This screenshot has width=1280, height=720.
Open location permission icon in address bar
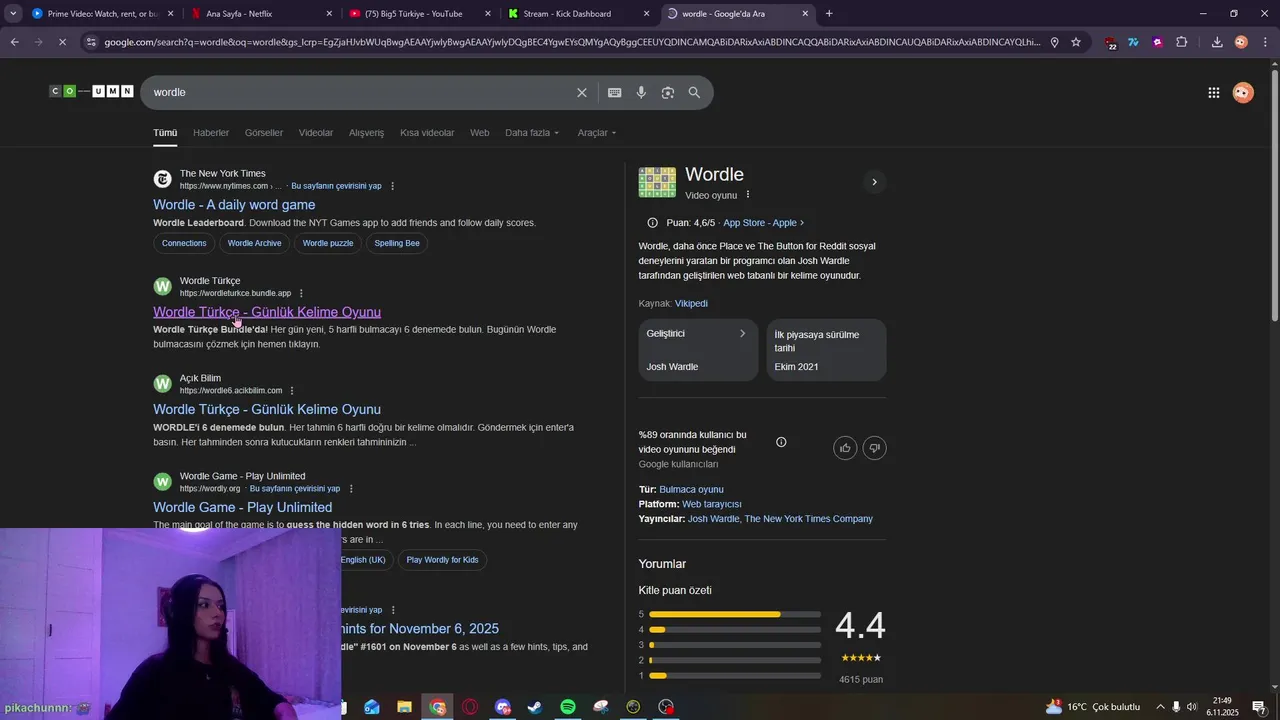pyautogui.click(x=1054, y=42)
